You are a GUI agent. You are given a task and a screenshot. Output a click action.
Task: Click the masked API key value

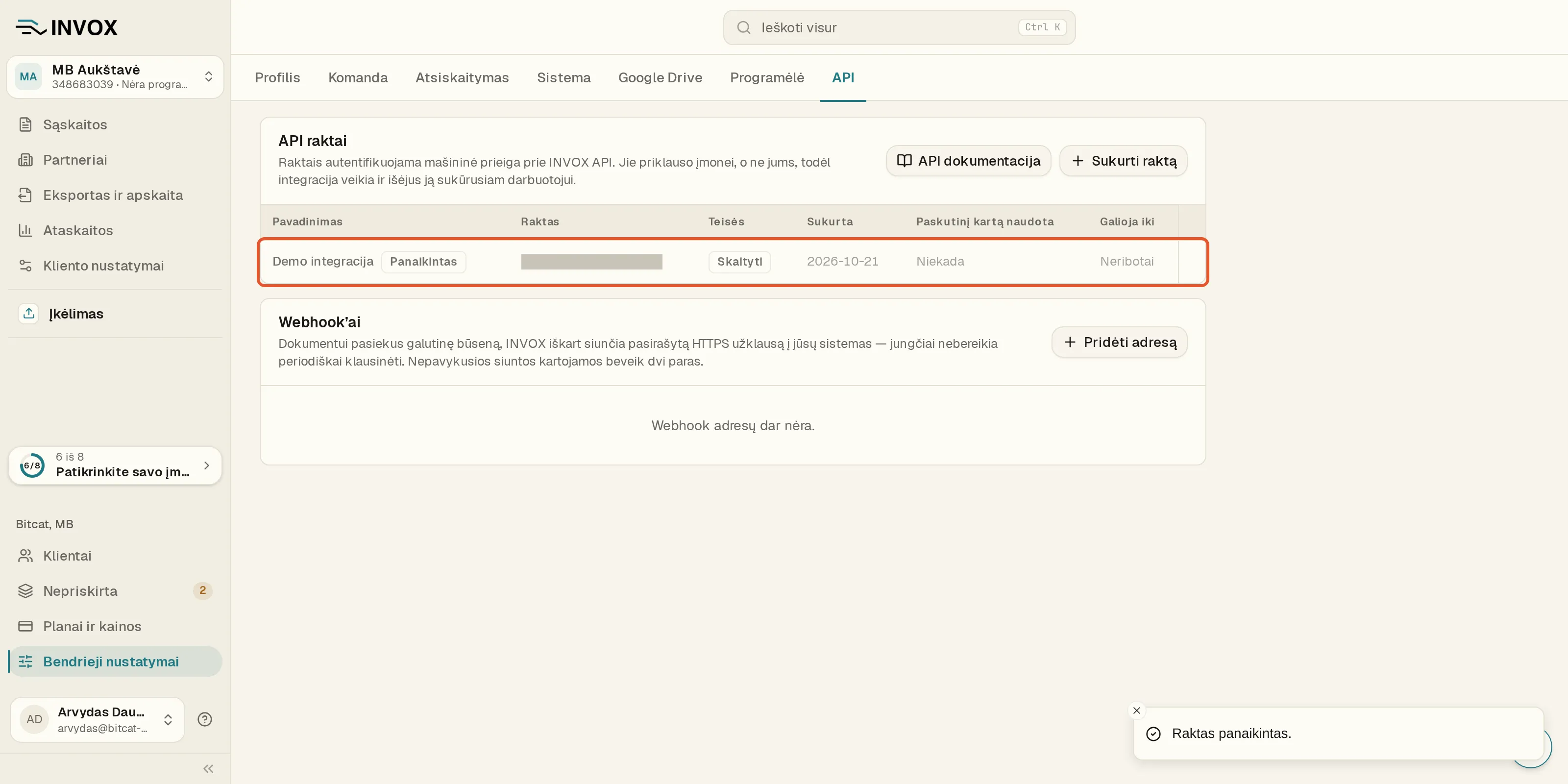(x=591, y=262)
